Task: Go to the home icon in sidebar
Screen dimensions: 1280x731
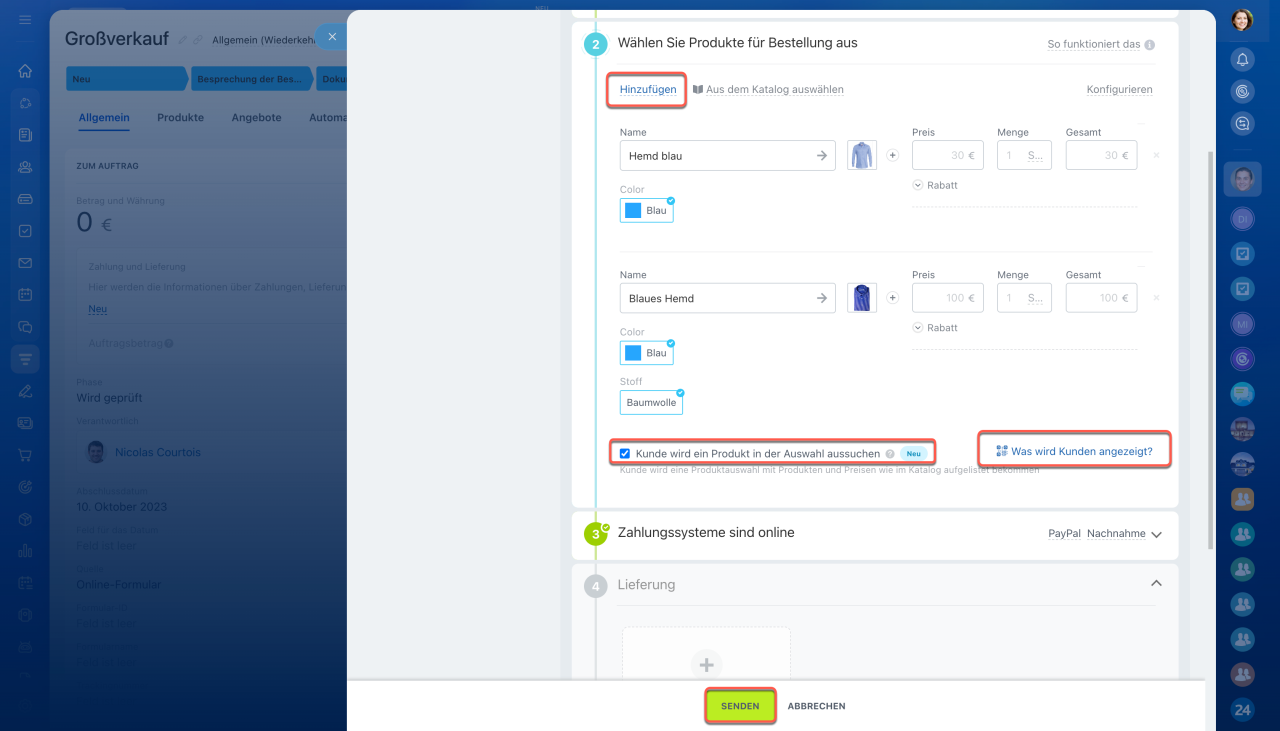Action: coord(25,71)
